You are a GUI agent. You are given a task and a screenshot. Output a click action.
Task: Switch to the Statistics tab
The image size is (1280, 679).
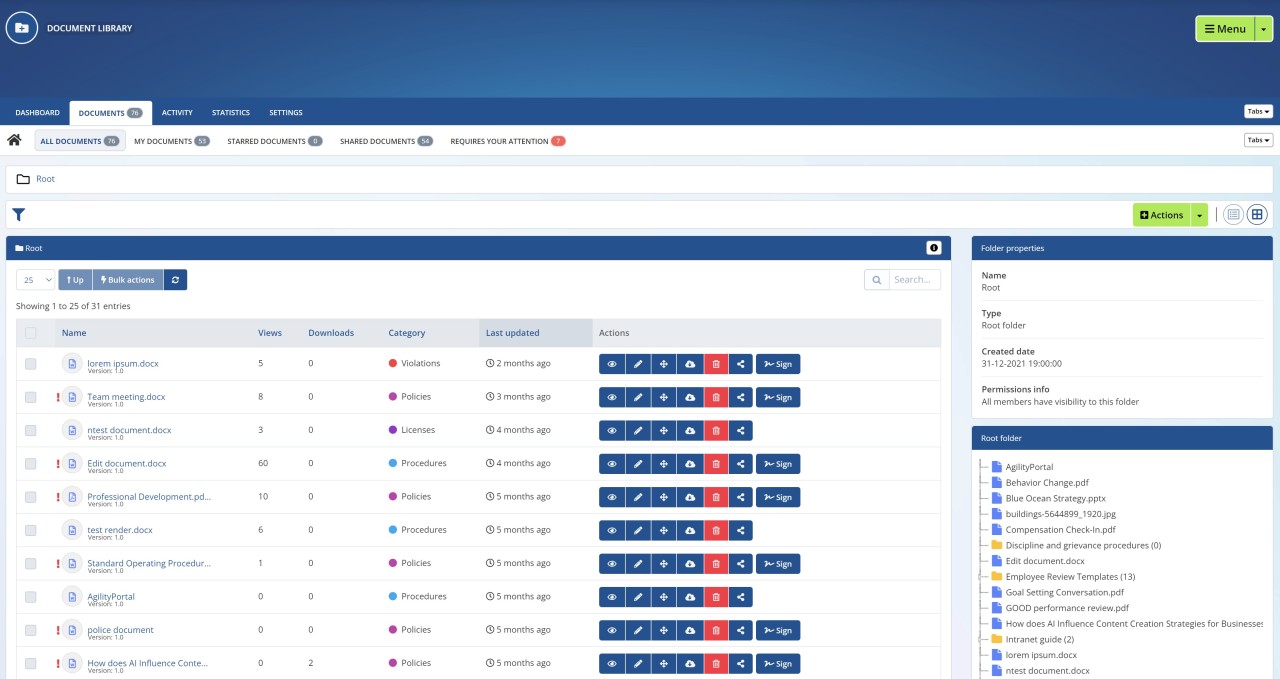[x=231, y=113]
